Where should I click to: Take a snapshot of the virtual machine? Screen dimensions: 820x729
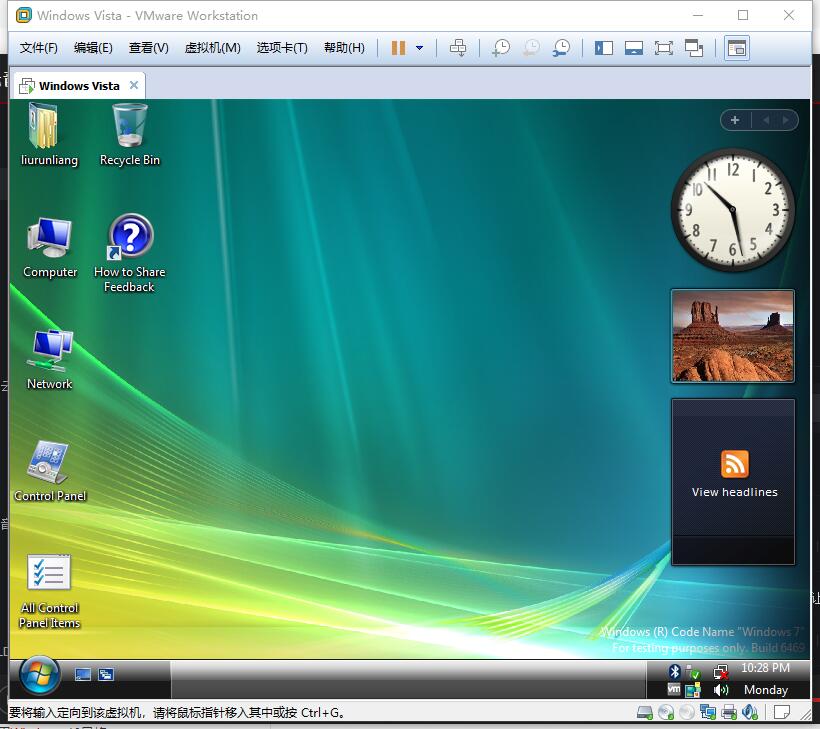pos(500,48)
